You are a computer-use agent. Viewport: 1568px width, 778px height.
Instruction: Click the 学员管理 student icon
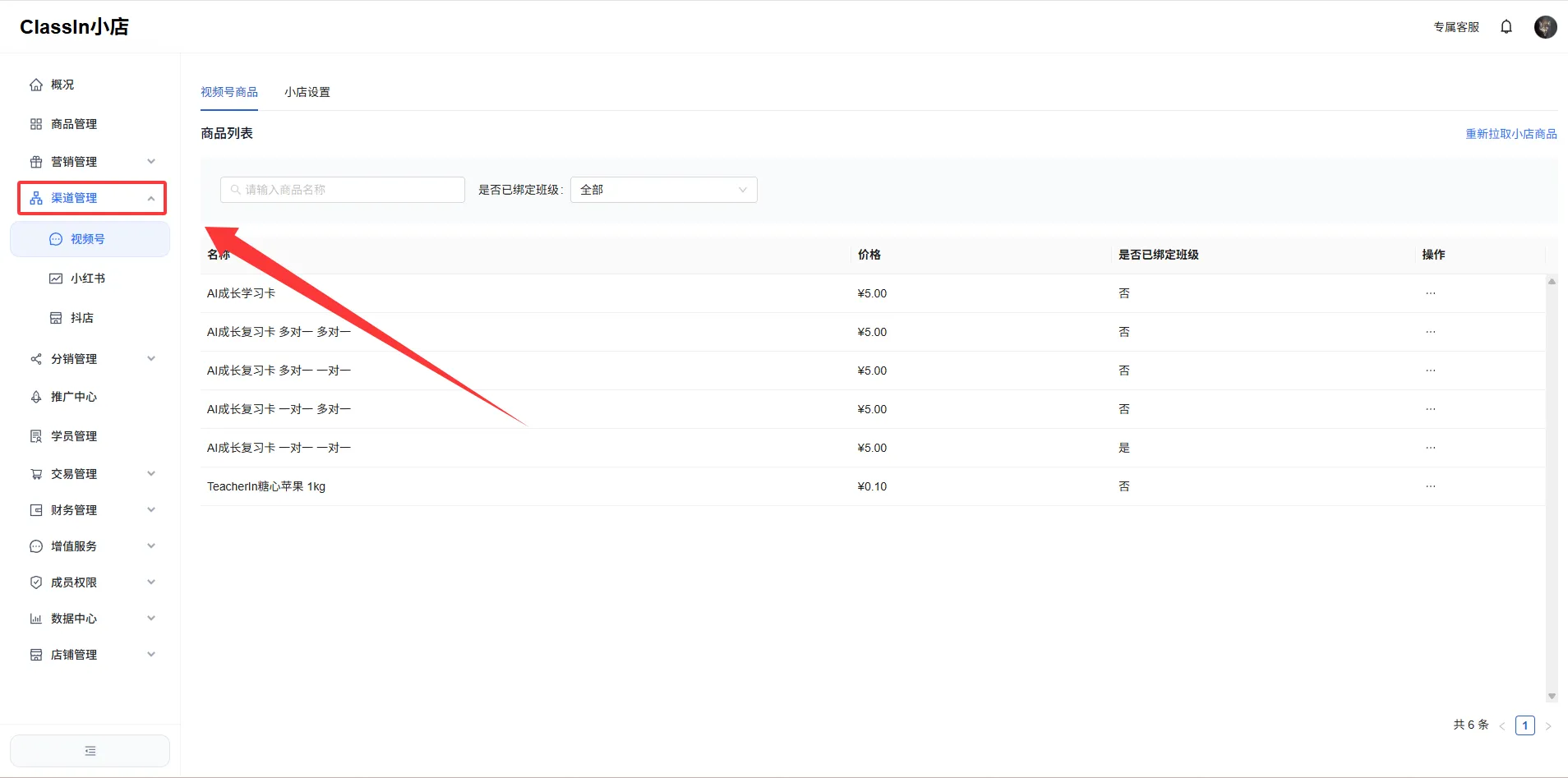click(x=36, y=436)
